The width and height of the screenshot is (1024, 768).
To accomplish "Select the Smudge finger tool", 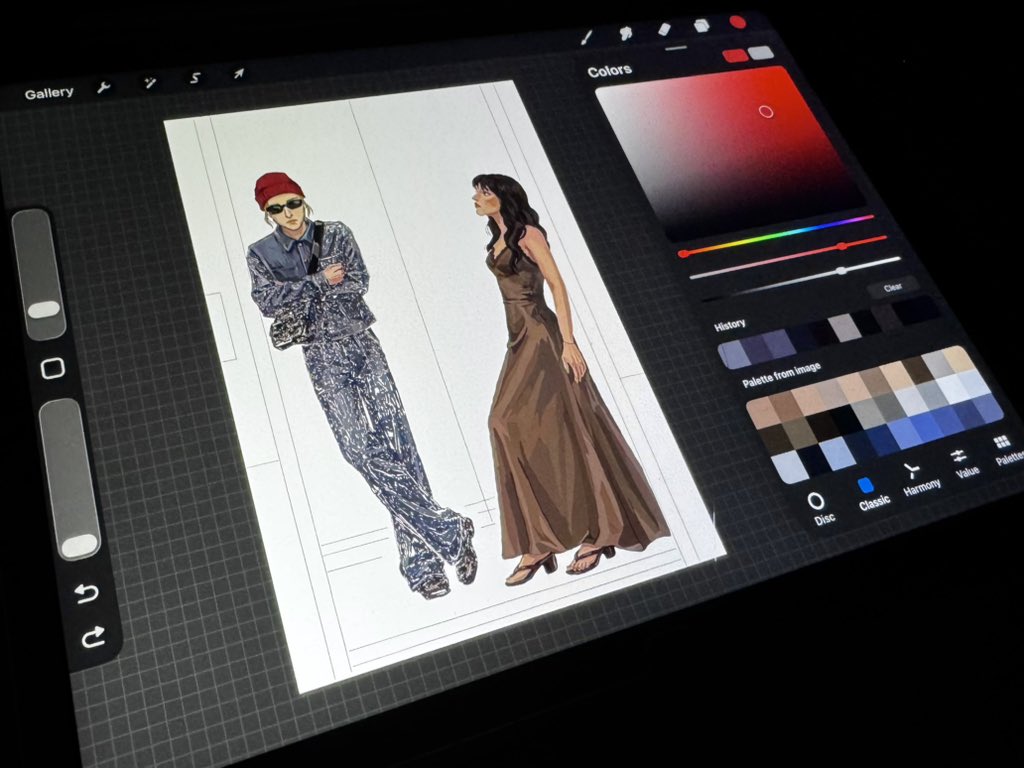I will pyautogui.click(x=626, y=33).
